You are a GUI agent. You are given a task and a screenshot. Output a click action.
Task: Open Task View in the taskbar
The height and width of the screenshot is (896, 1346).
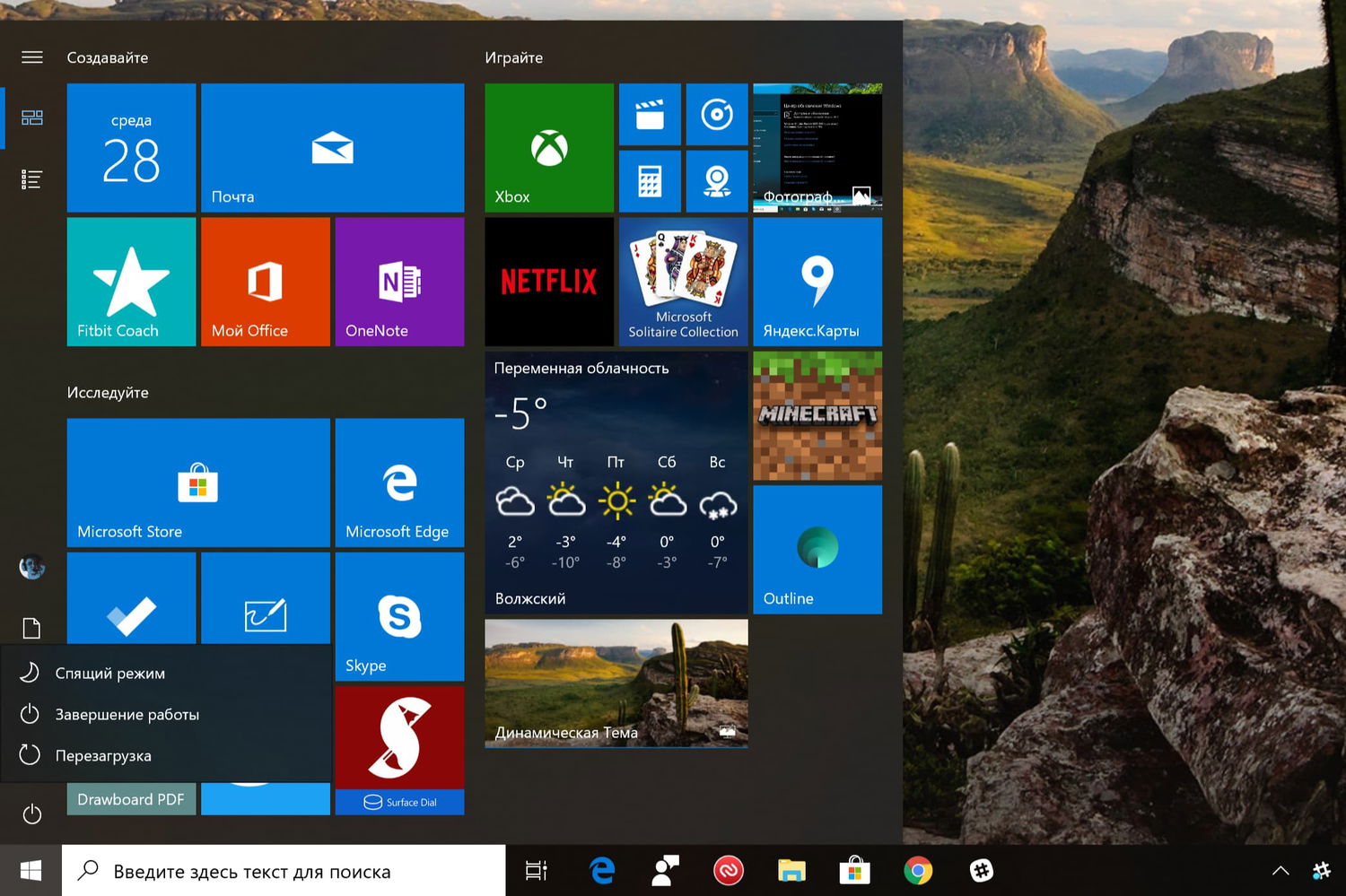[x=536, y=870]
